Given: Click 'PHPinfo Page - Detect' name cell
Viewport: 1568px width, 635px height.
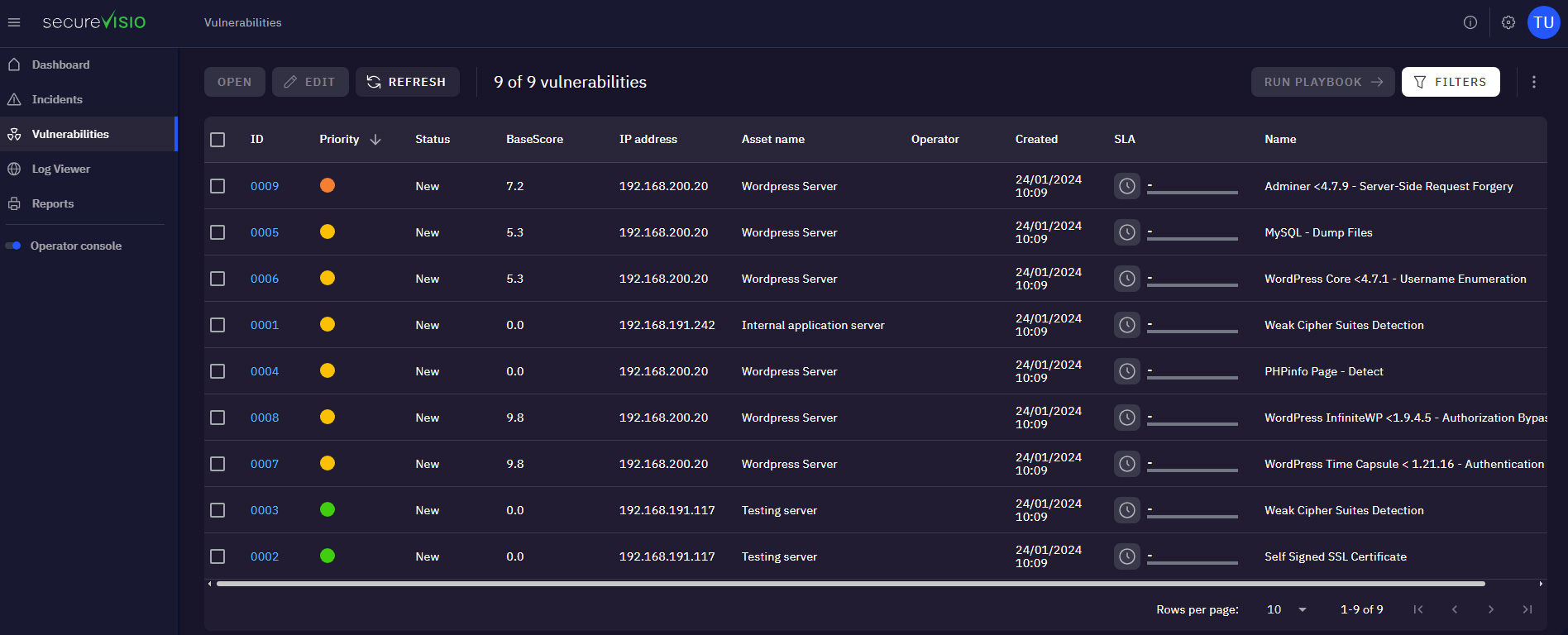Looking at the screenshot, I should [1324, 371].
